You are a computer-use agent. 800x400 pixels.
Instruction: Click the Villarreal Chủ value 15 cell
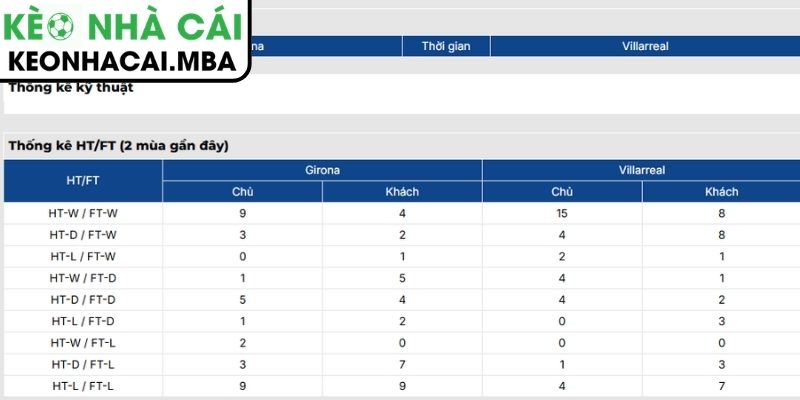pos(562,213)
